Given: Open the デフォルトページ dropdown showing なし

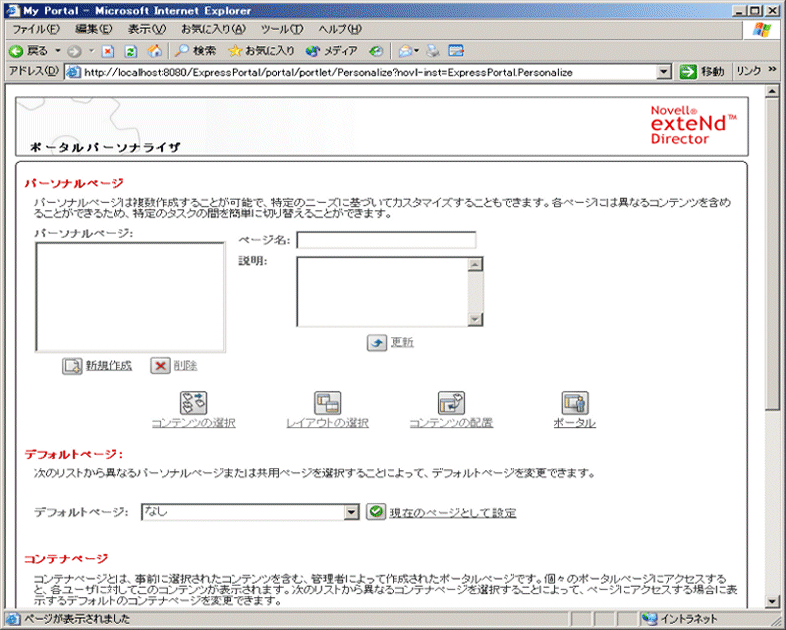Looking at the screenshot, I should tap(250, 512).
